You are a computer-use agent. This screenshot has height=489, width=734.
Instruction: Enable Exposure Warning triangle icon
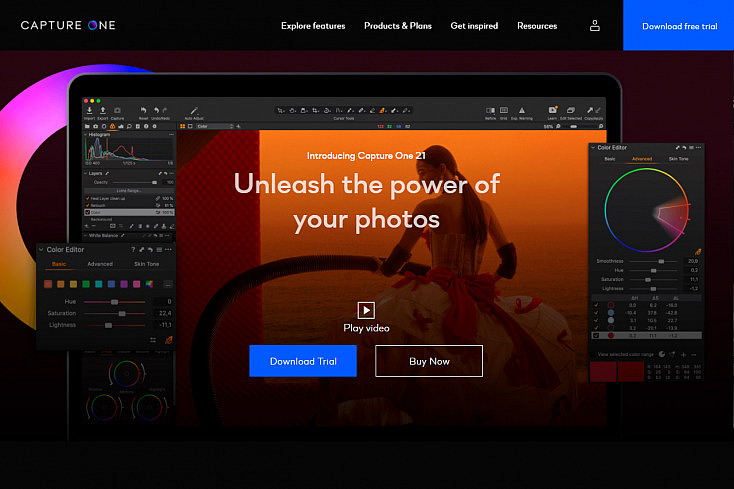coord(521,110)
